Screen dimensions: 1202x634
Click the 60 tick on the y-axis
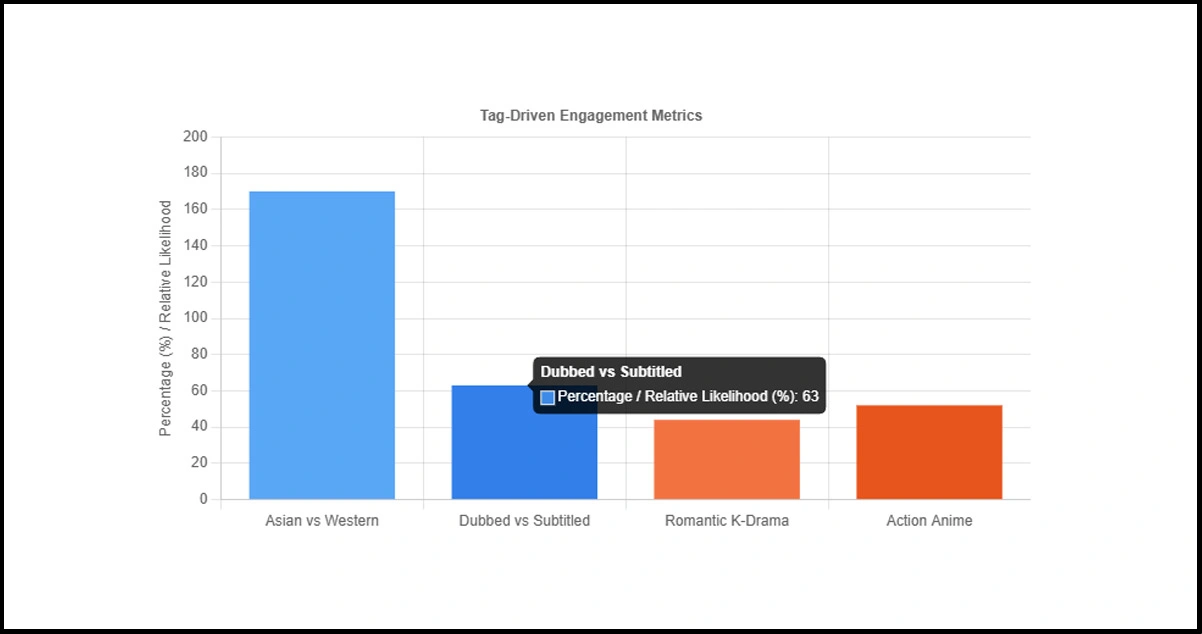199,391
